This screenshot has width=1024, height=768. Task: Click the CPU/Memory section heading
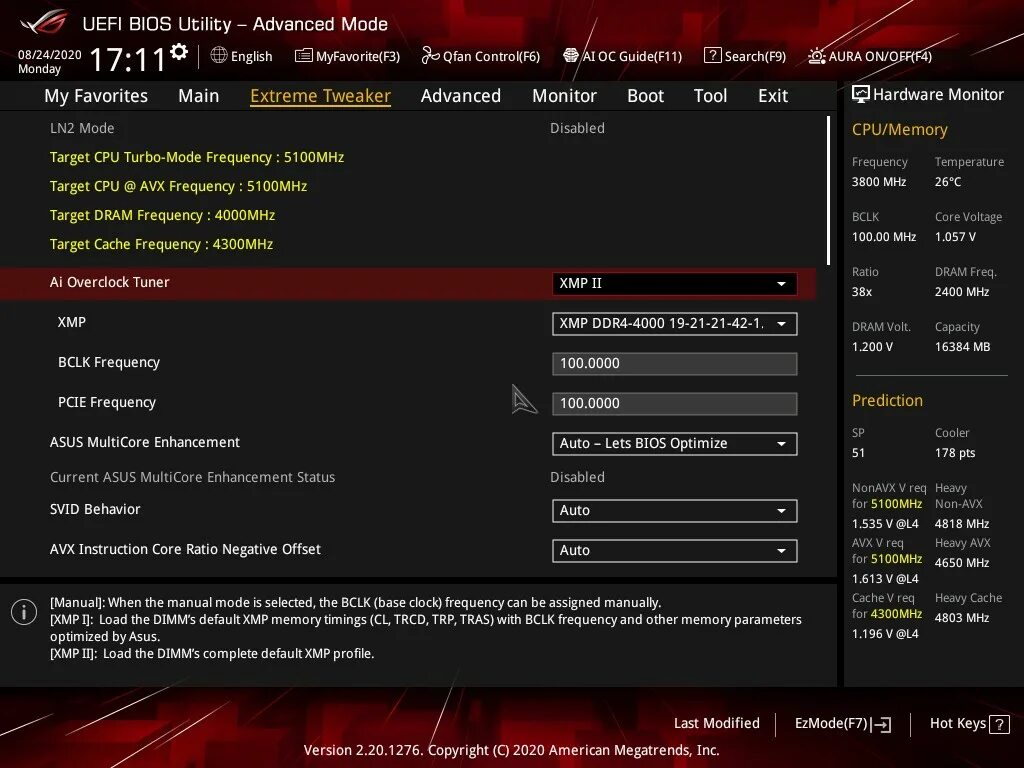click(899, 129)
